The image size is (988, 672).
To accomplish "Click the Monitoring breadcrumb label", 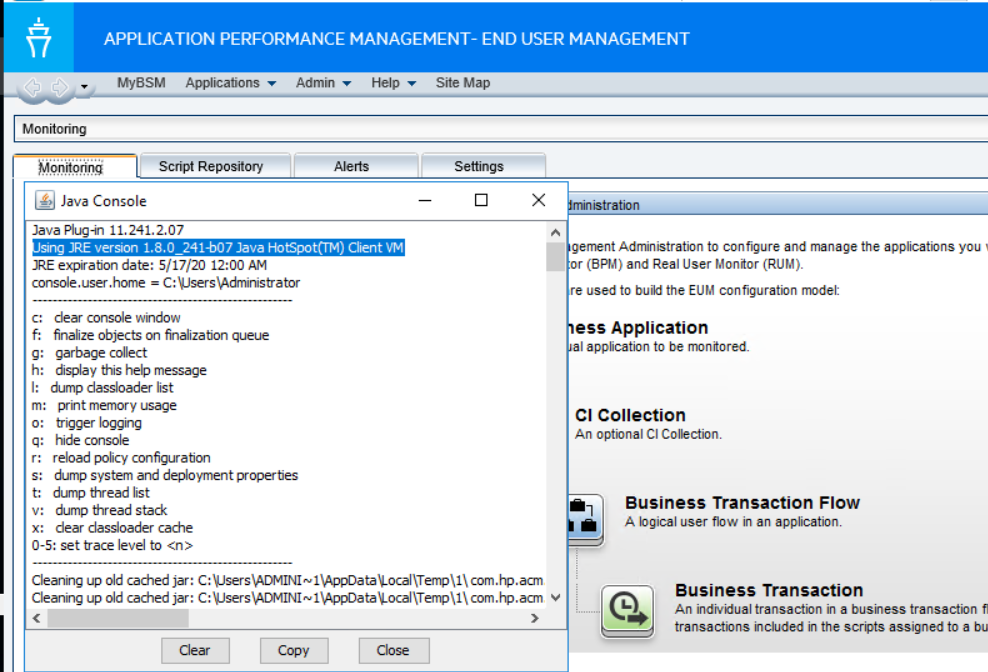I will (54, 129).
